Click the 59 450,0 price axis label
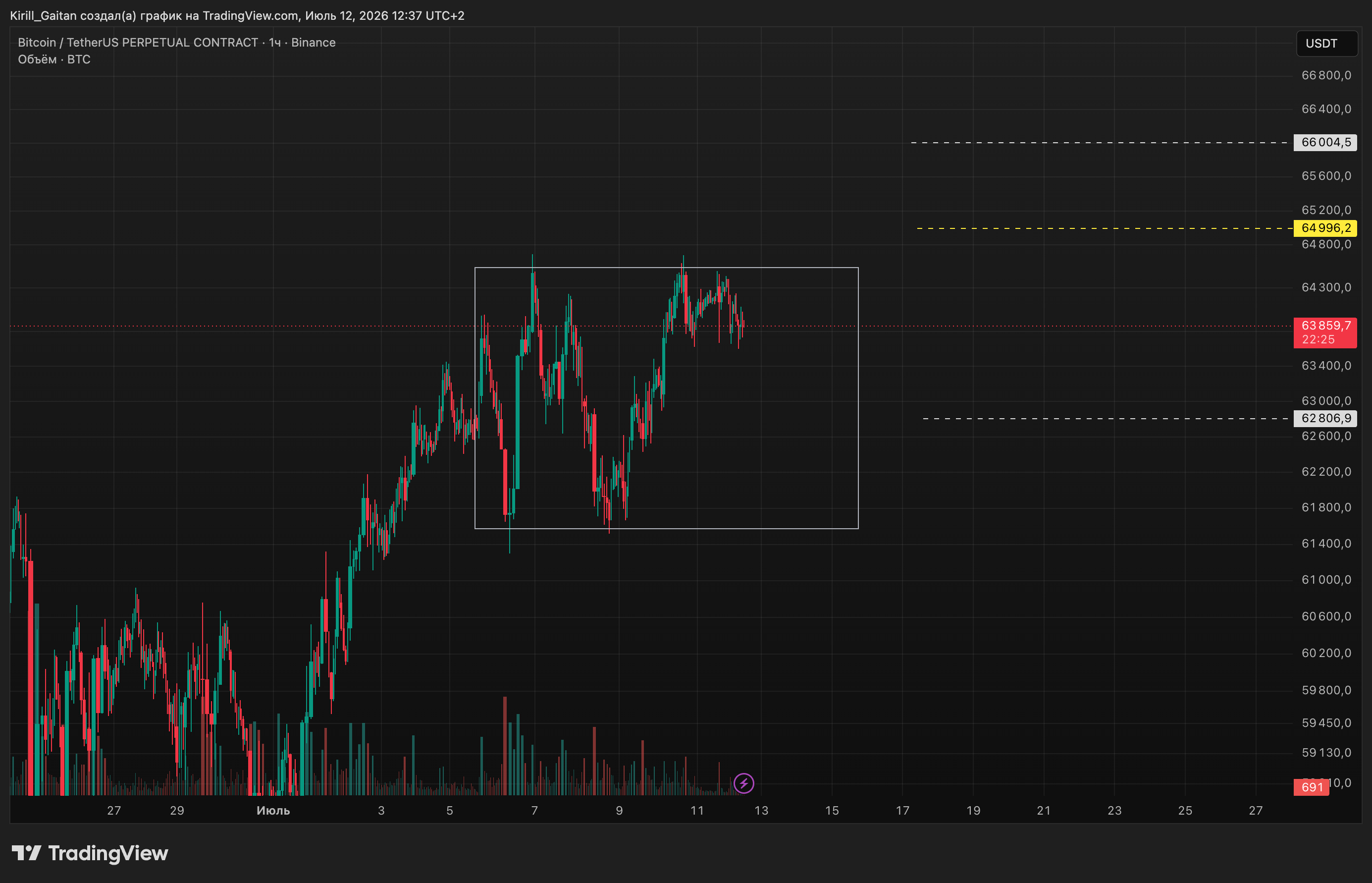1372x883 pixels. click(x=1326, y=723)
